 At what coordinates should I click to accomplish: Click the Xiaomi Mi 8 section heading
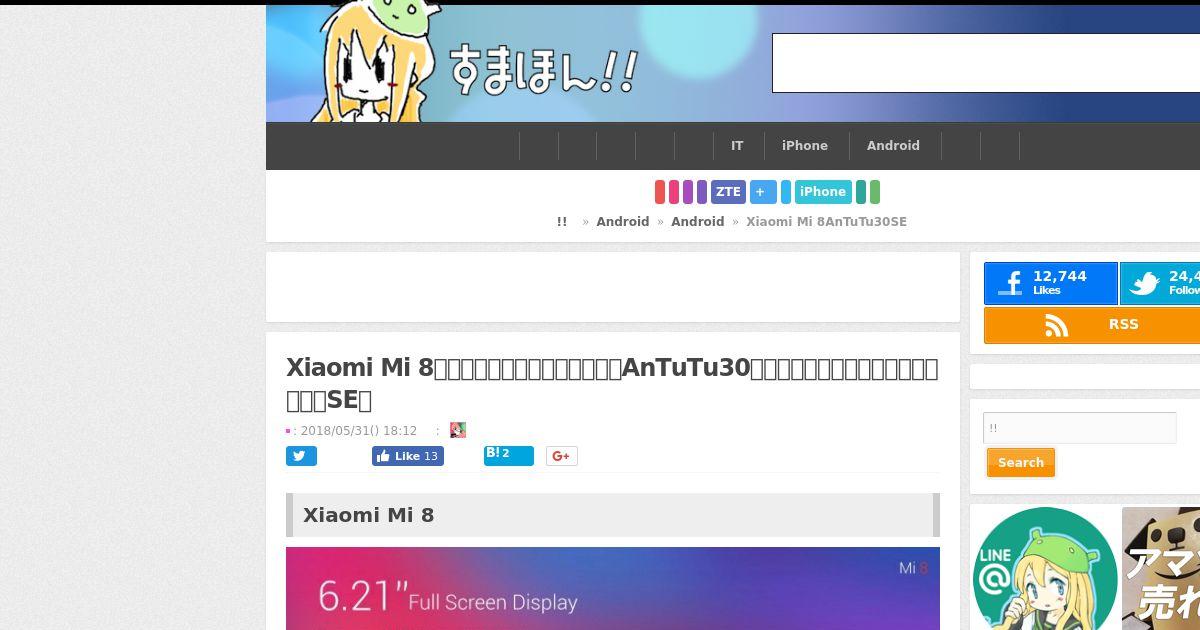[613, 515]
